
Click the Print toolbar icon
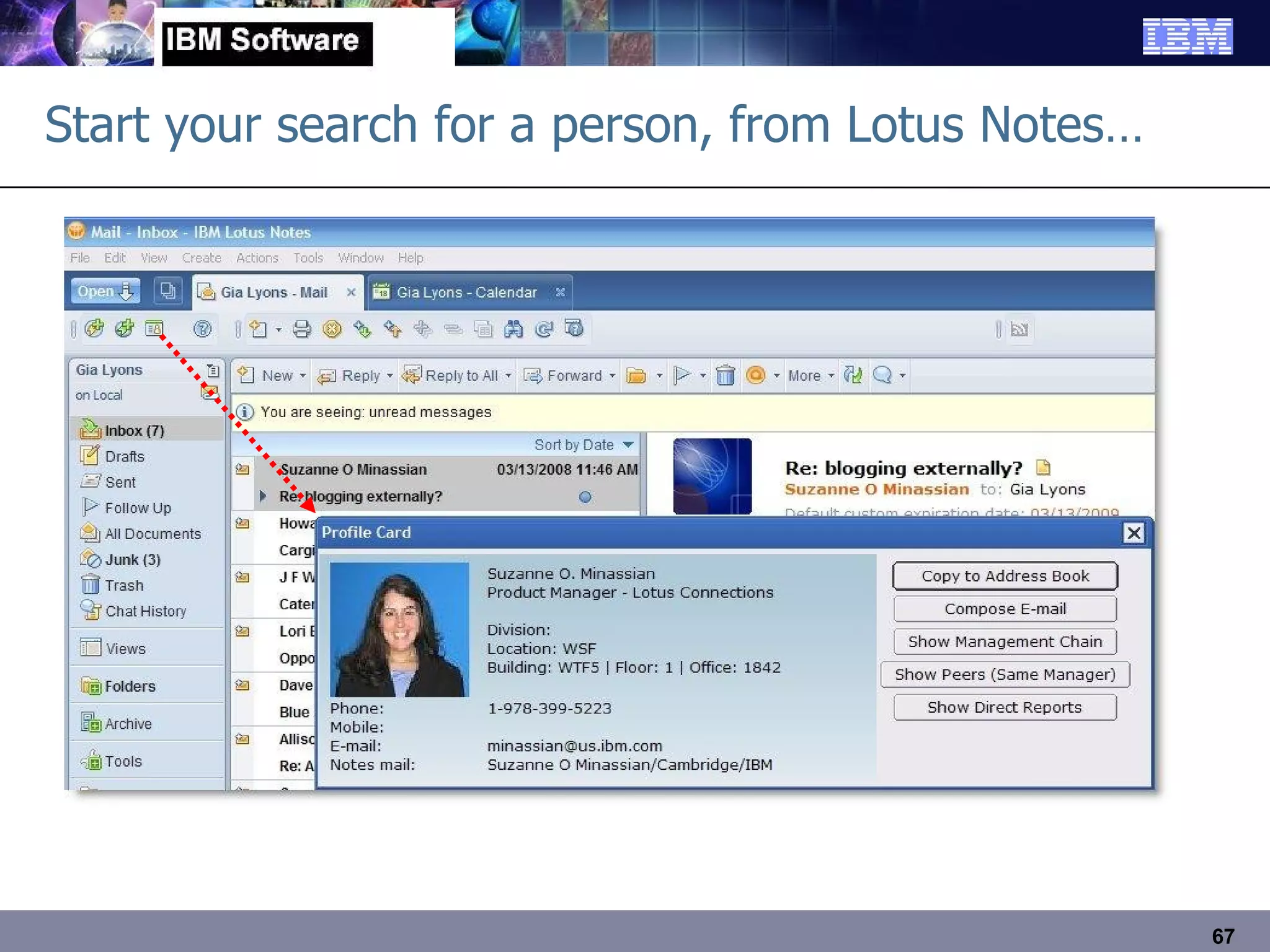[x=301, y=328]
